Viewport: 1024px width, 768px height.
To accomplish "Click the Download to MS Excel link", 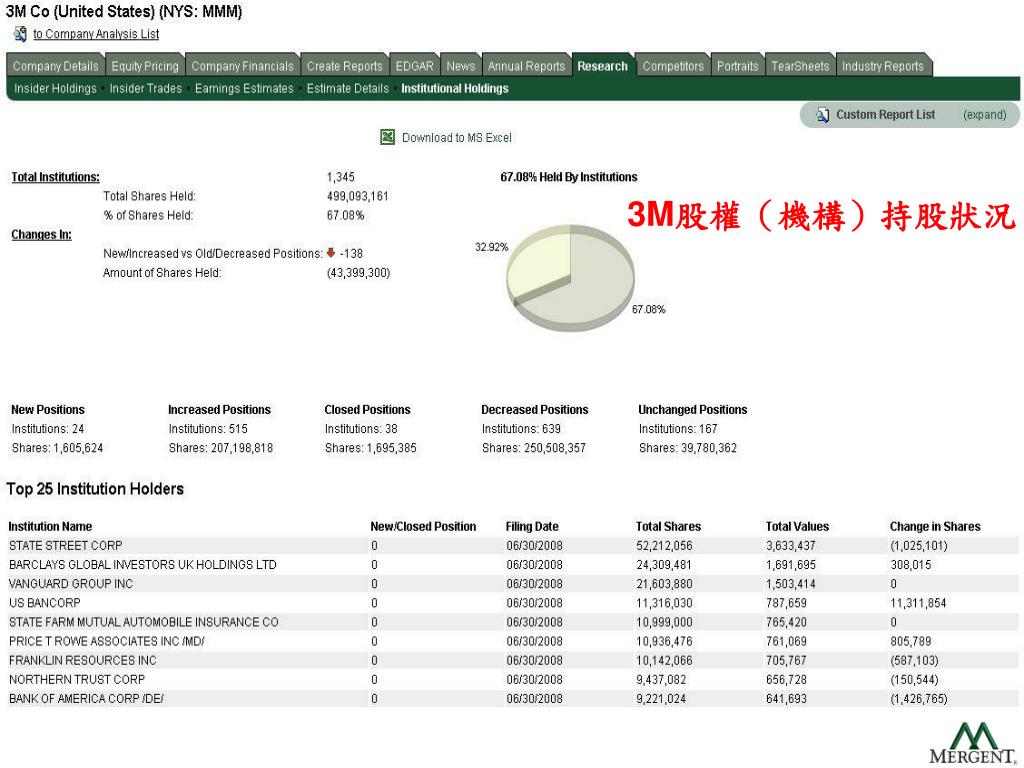I will [x=456, y=138].
